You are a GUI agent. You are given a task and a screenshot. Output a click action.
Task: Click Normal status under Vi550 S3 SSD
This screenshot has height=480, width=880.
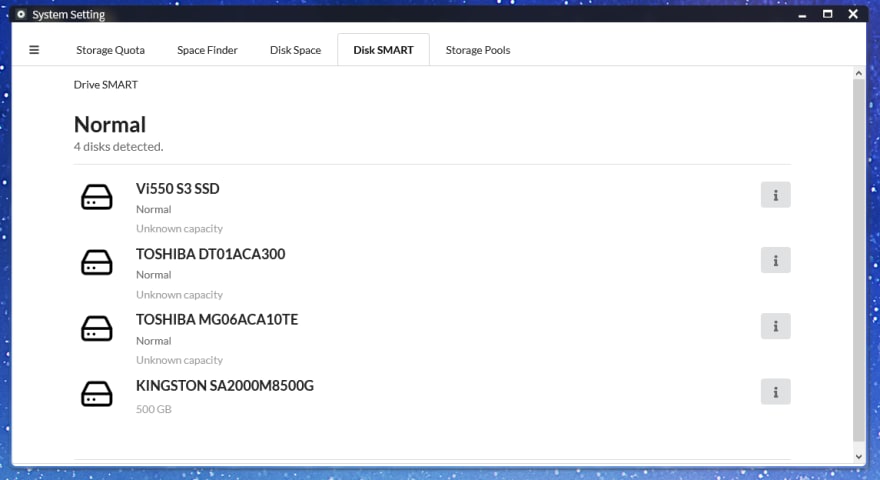[x=154, y=209]
